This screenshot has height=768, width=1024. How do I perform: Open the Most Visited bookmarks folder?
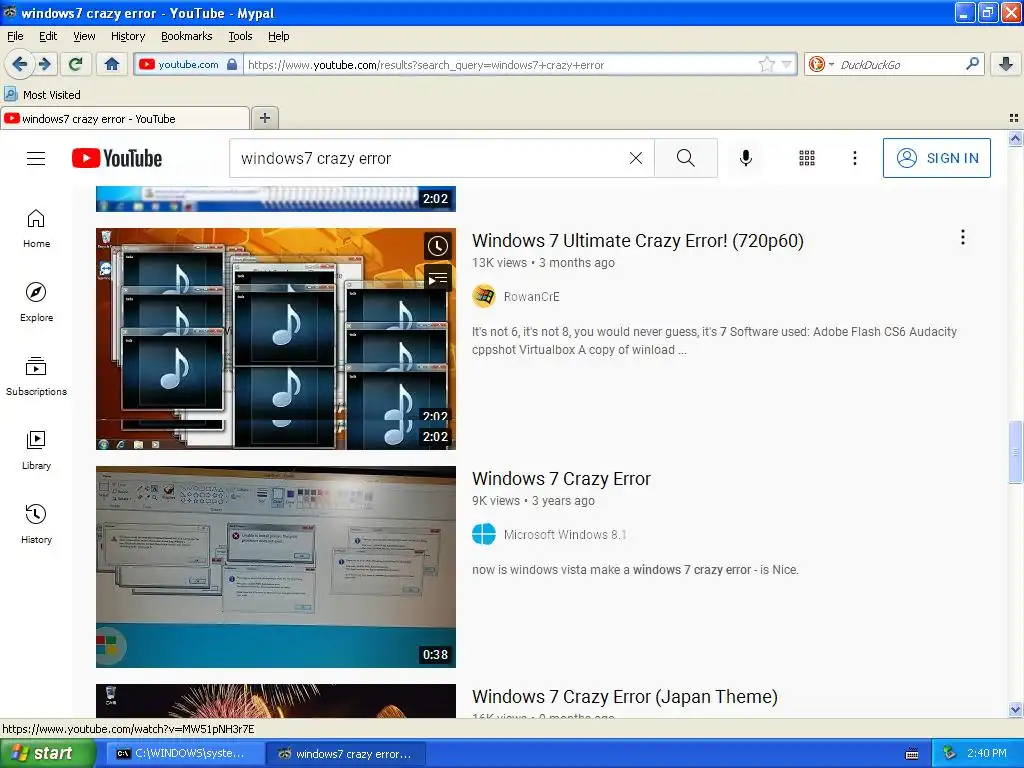43,95
